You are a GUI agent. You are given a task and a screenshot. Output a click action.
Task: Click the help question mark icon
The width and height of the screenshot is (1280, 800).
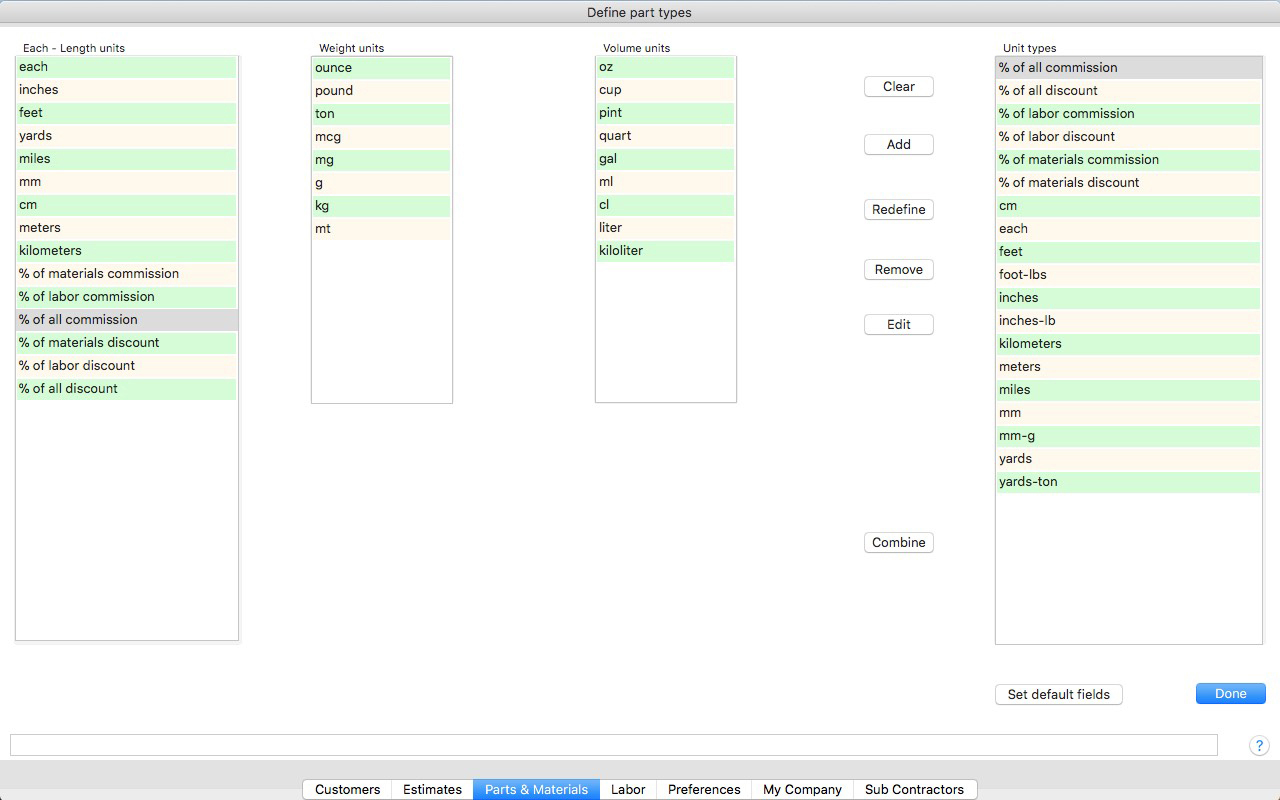[x=1259, y=746]
